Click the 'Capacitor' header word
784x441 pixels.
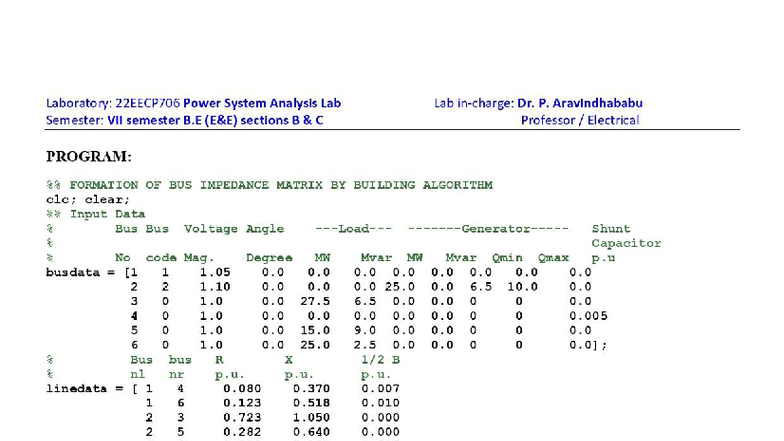click(626, 243)
